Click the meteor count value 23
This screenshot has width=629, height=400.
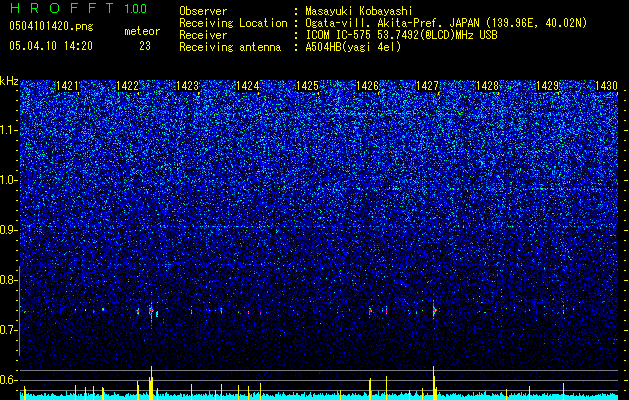coord(145,46)
